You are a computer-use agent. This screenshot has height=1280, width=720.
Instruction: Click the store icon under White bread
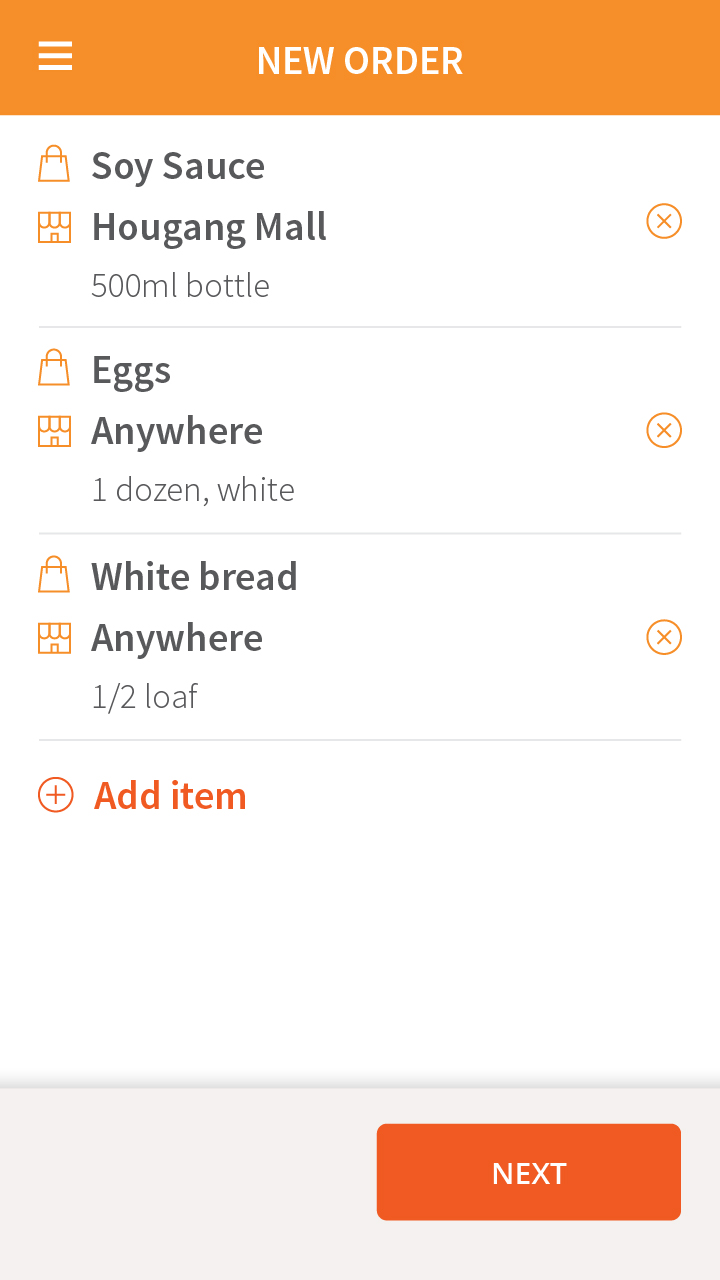54,637
